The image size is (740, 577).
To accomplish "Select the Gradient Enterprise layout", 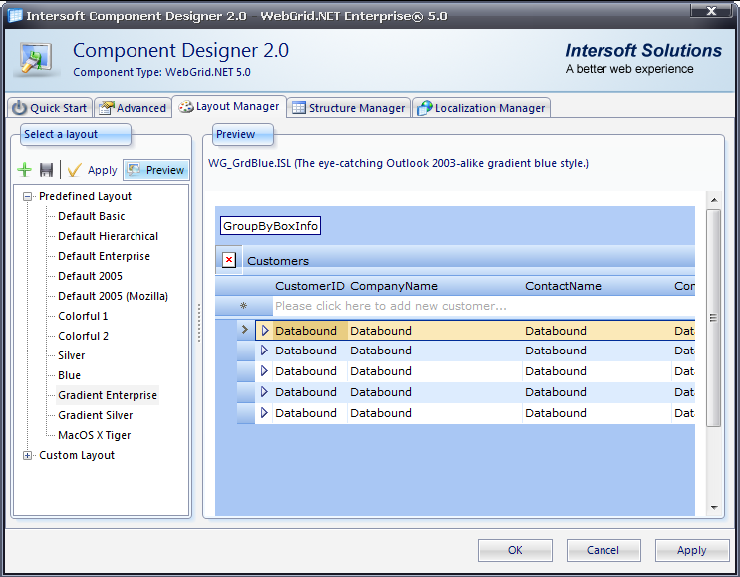I will click(x=108, y=395).
